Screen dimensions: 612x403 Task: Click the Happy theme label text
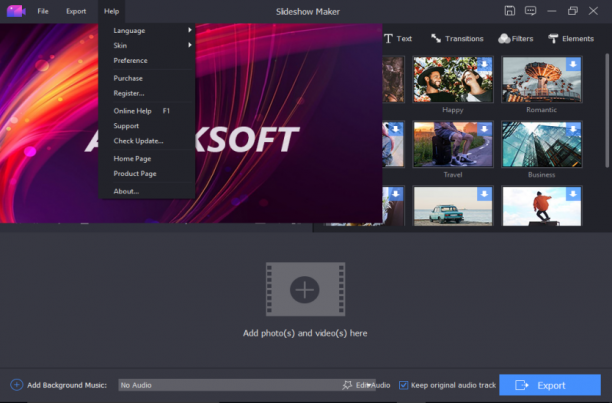pos(453,110)
